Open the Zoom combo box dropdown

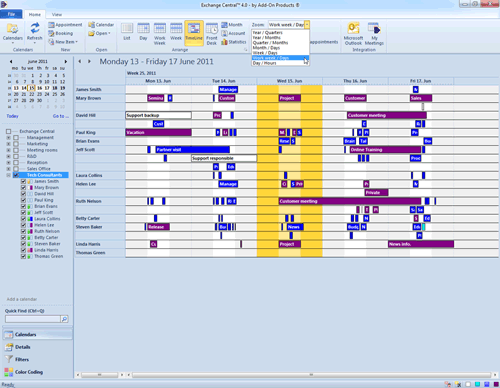[x=307, y=25]
